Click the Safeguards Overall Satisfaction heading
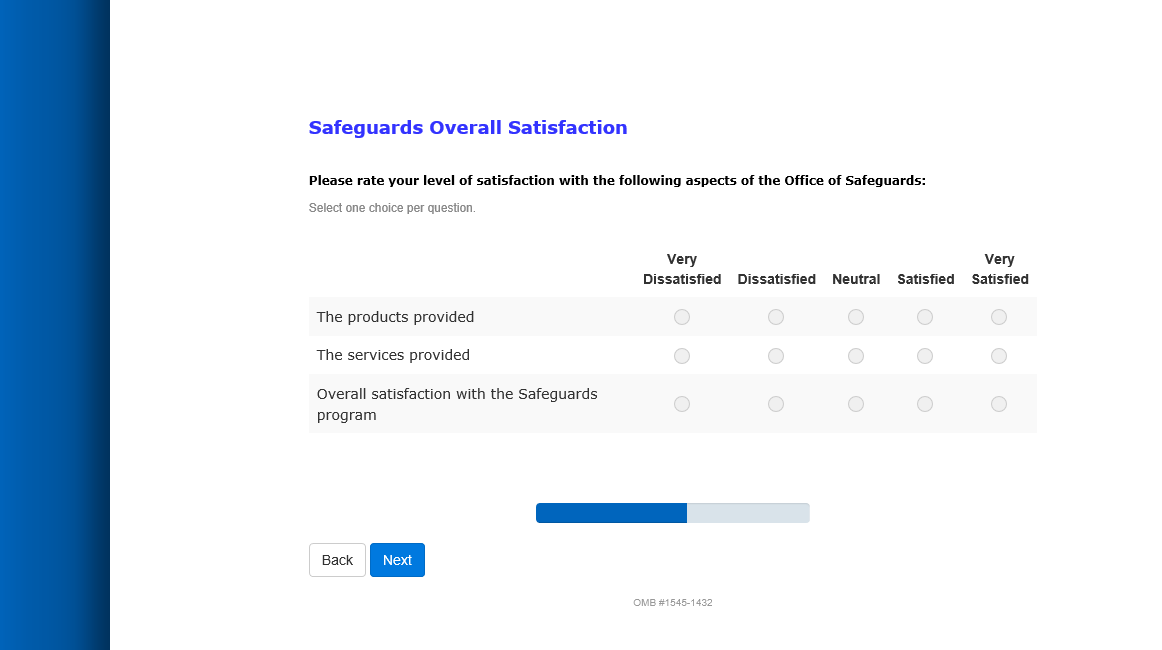Viewport: 1162px width, 650px height. tap(468, 128)
